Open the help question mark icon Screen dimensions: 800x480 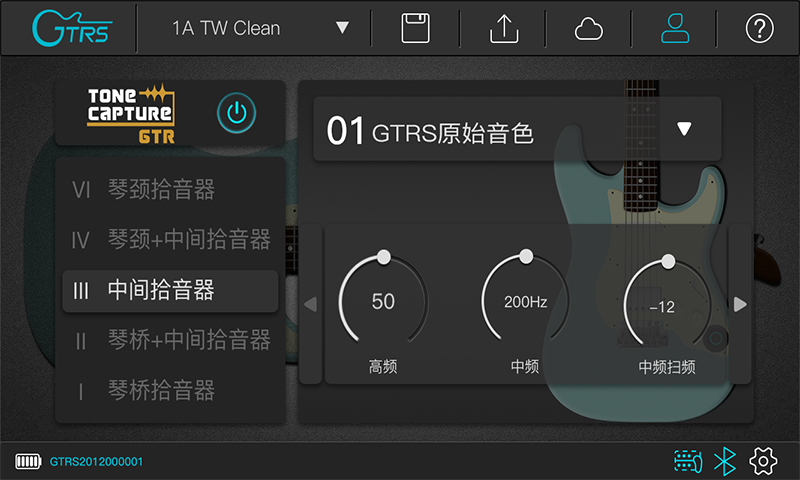(760, 28)
